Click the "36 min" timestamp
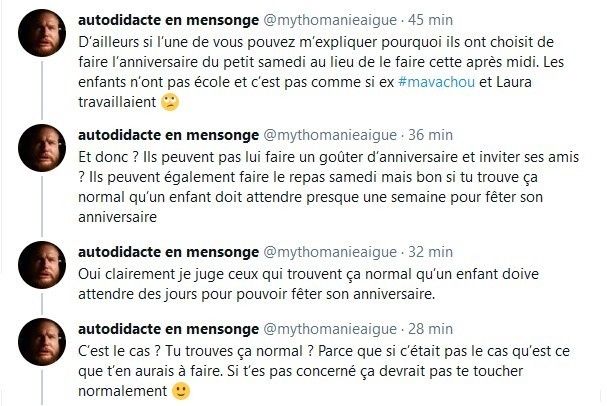Image resolution: width=607 pixels, height=406 pixels. pos(432,134)
